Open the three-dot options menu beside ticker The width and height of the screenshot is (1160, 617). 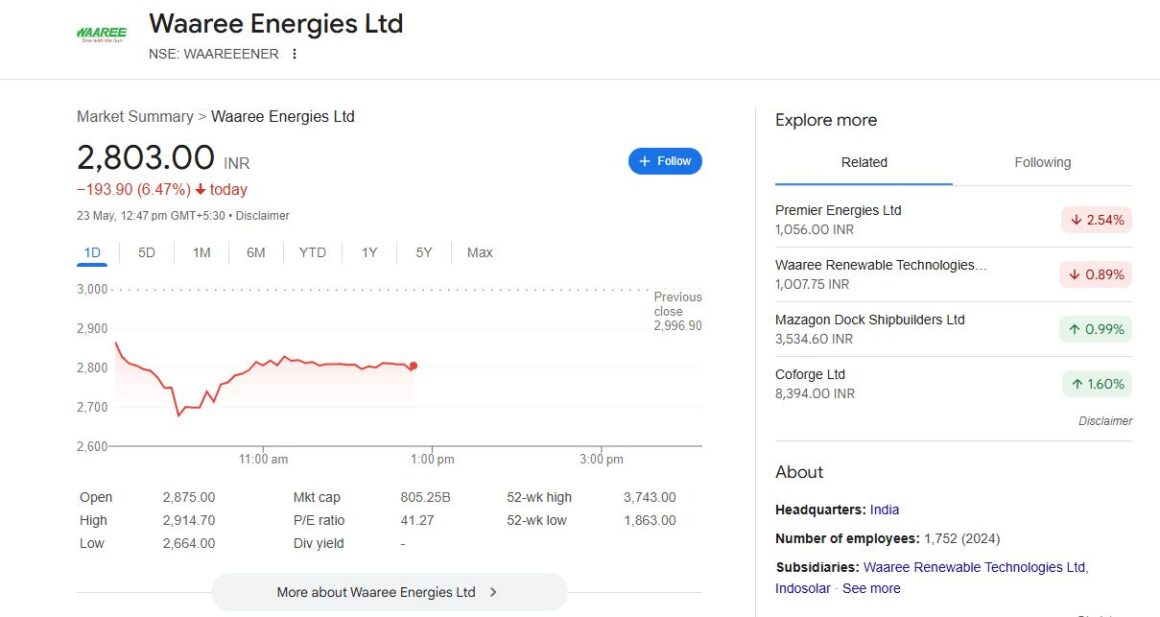(294, 54)
